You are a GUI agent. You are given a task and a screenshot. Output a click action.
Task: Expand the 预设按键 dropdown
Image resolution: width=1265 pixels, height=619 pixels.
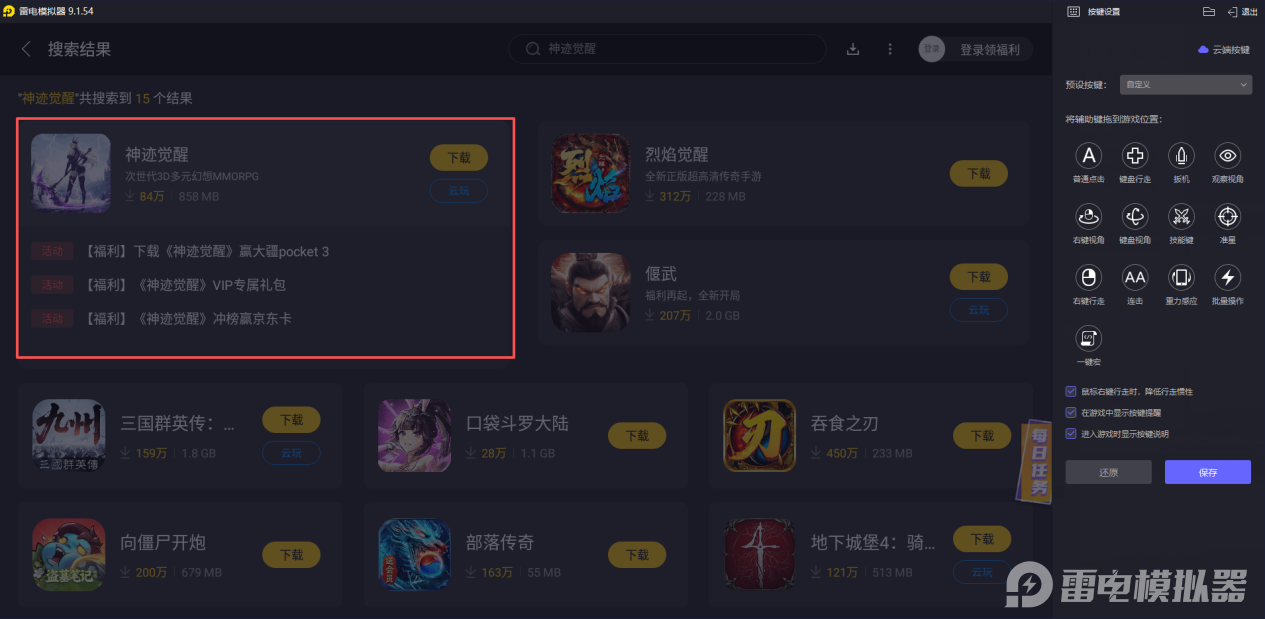(x=1185, y=85)
